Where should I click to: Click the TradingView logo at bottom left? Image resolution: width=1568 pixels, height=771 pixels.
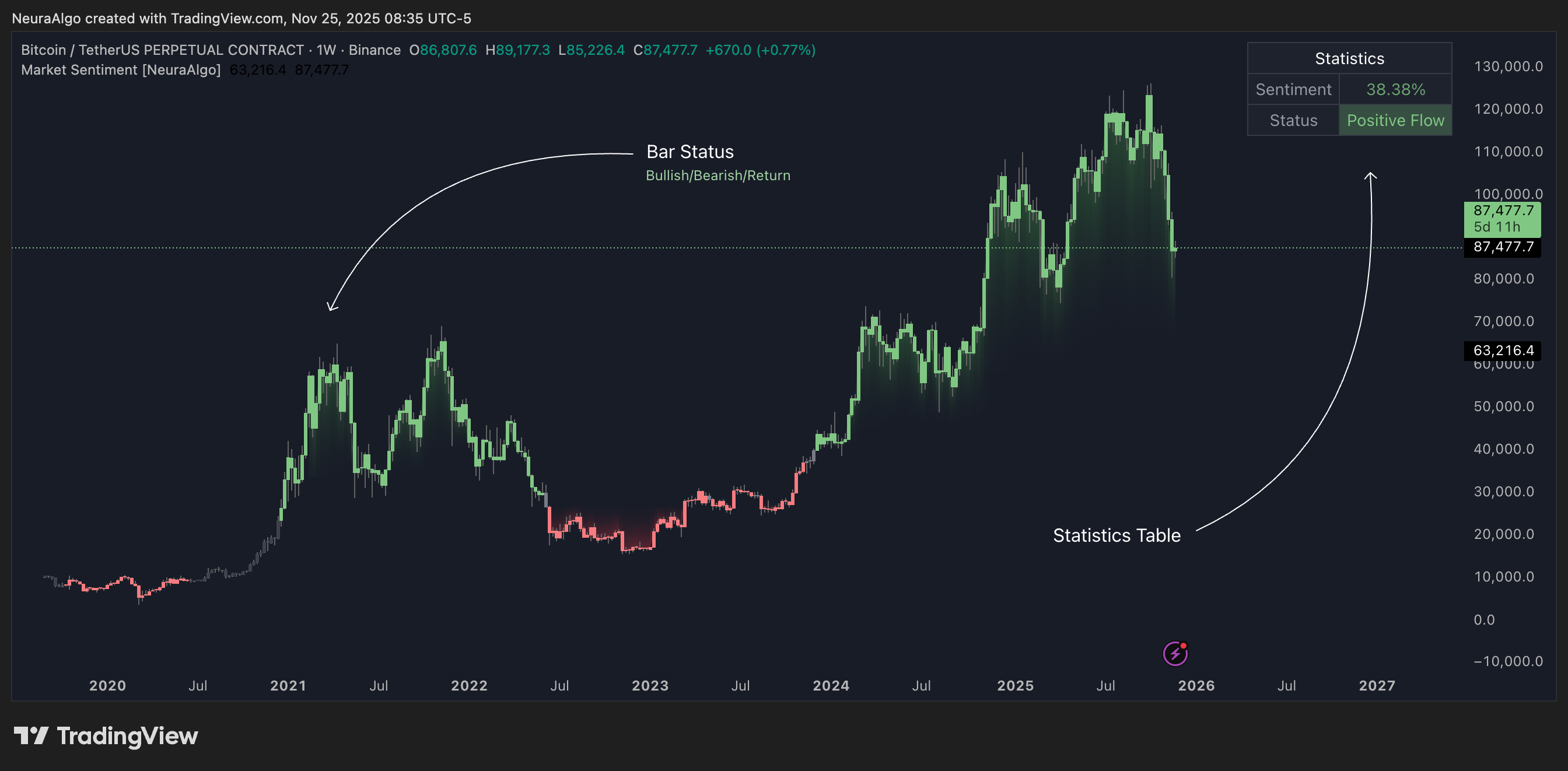106,737
